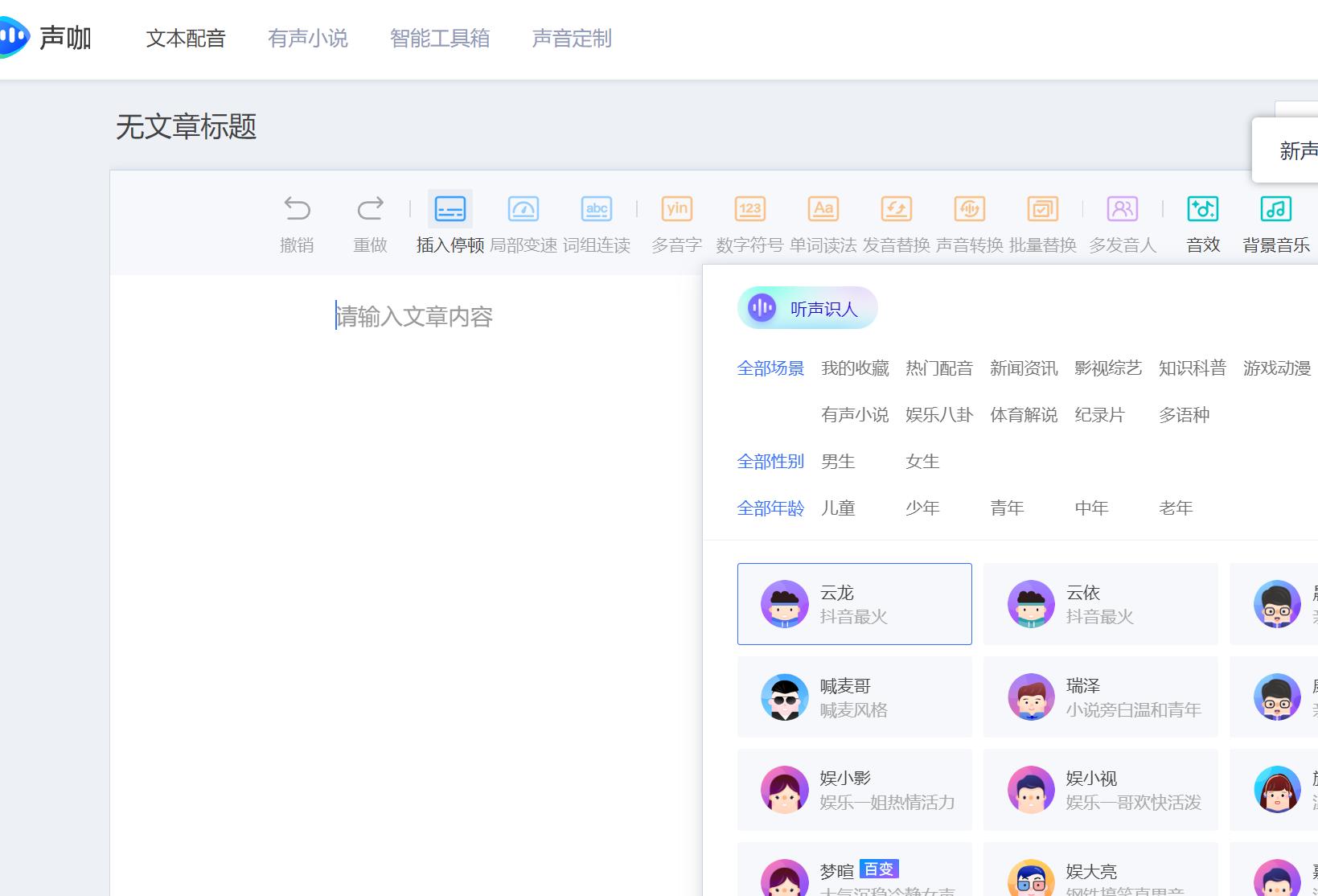The height and width of the screenshot is (896, 1318).
Task: Open the 背景音乐 background music panel
Action: pos(1276,221)
